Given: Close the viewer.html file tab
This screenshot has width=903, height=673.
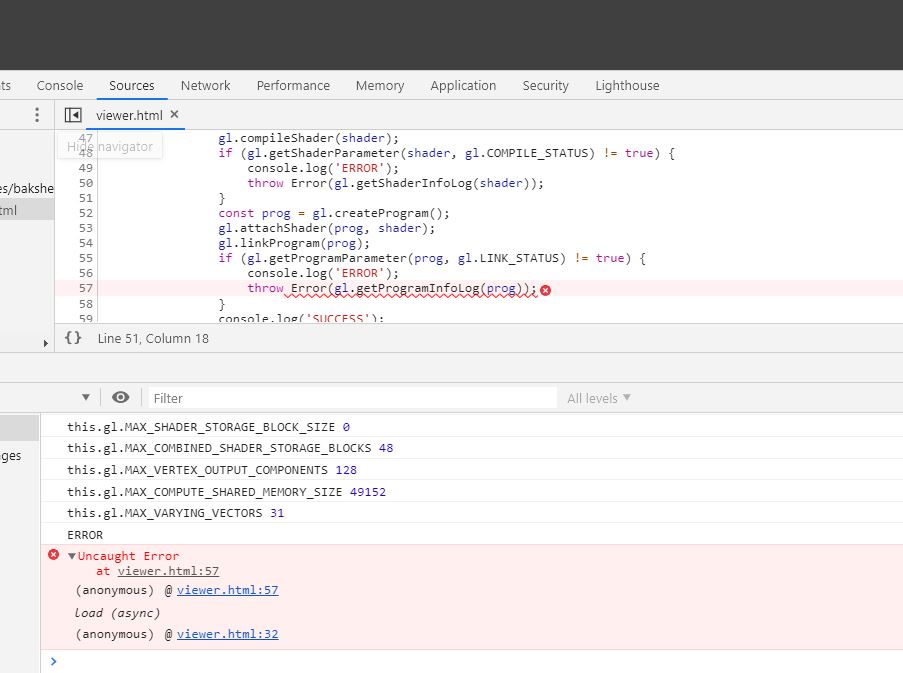Looking at the screenshot, I should 174,115.
